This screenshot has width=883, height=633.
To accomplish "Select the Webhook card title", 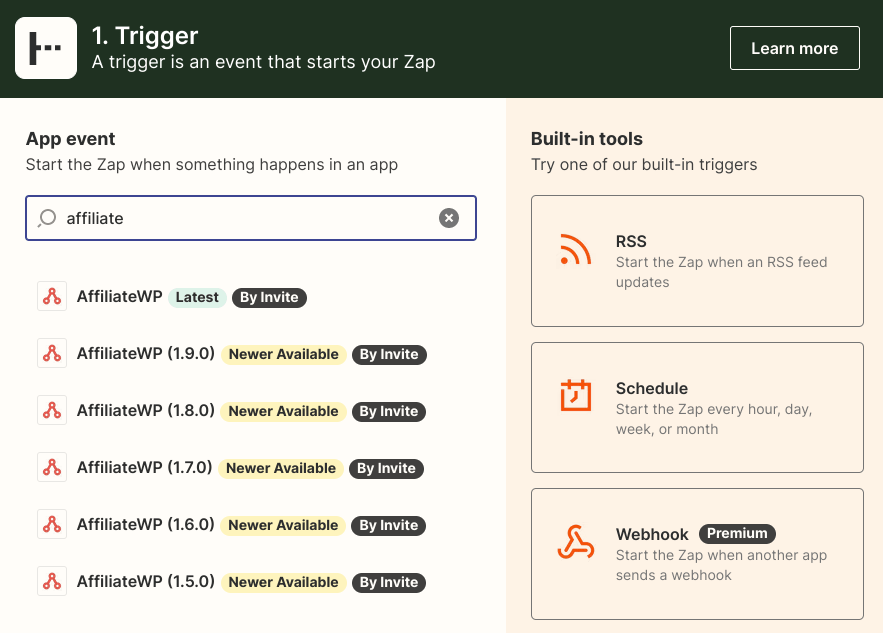I will (652, 534).
